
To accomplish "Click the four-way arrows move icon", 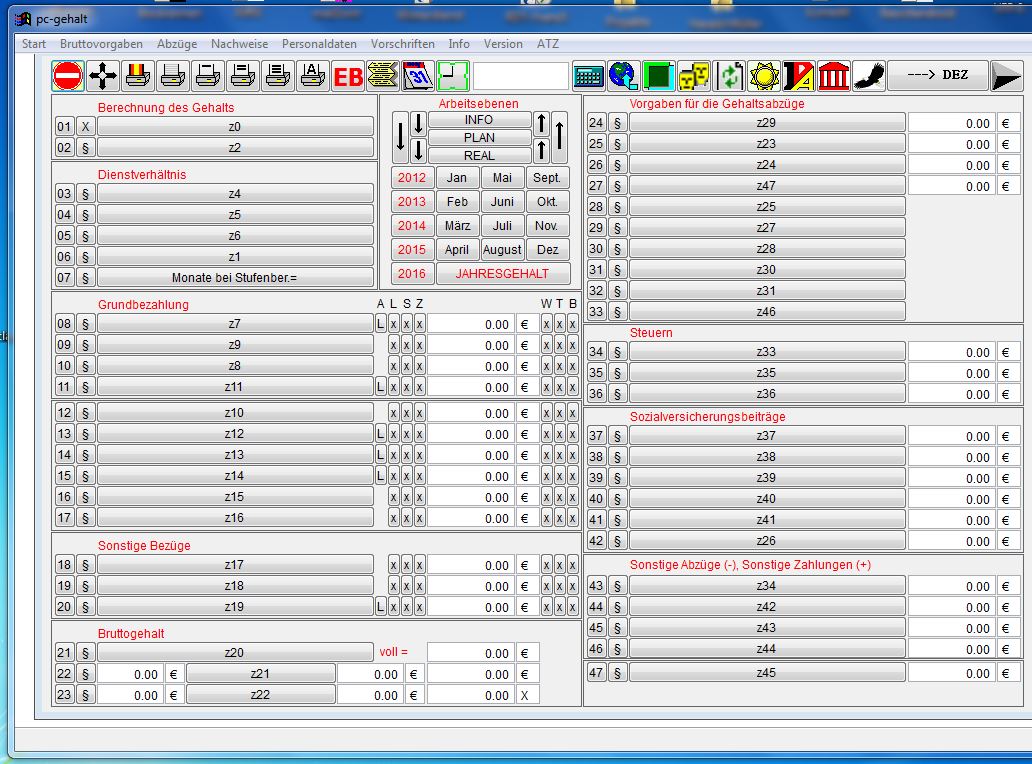I will [103, 76].
